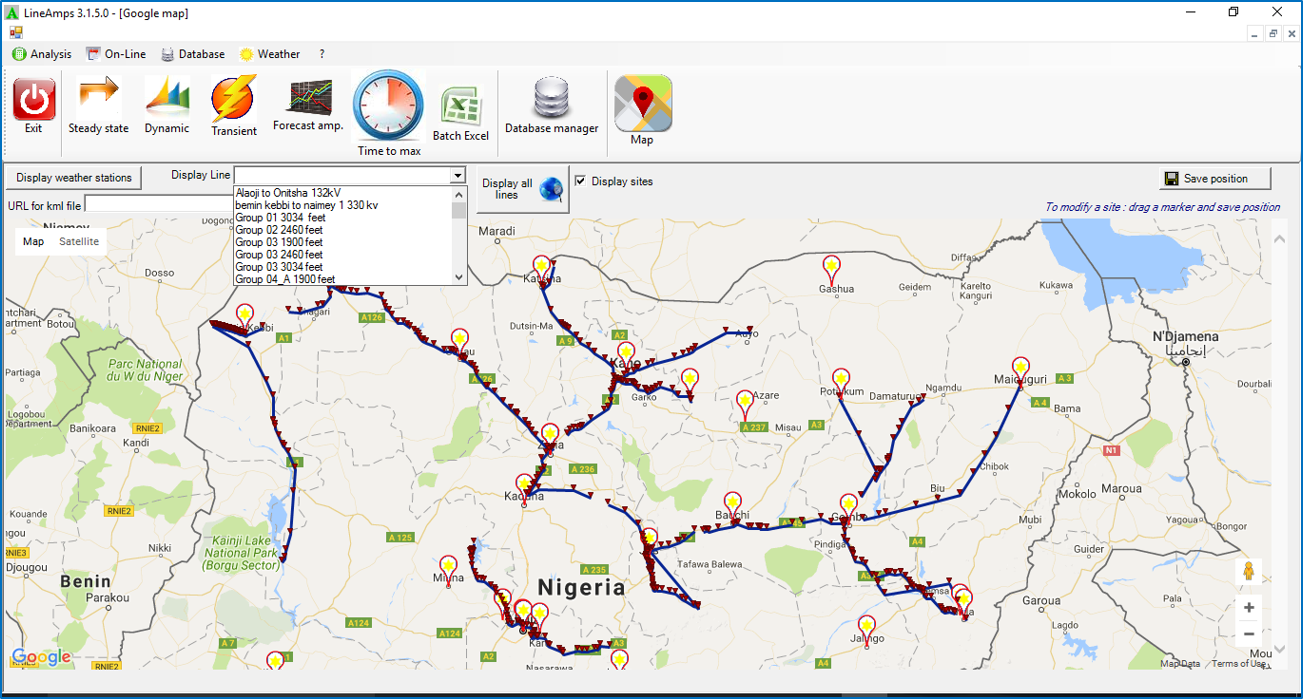Open the Weather menu
The width and height of the screenshot is (1303, 699).
pos(270,54)
